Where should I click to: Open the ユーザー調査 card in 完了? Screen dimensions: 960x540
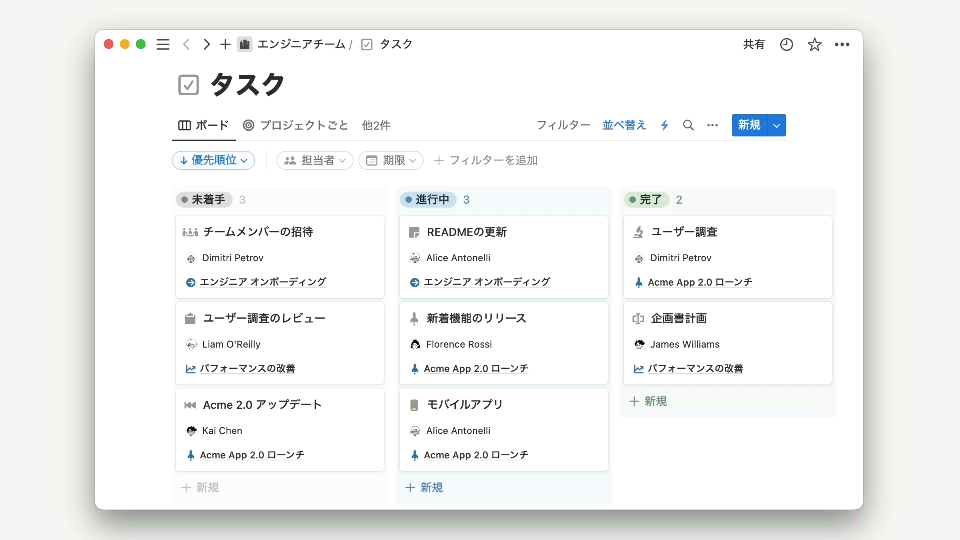click(x=728, y=257)
